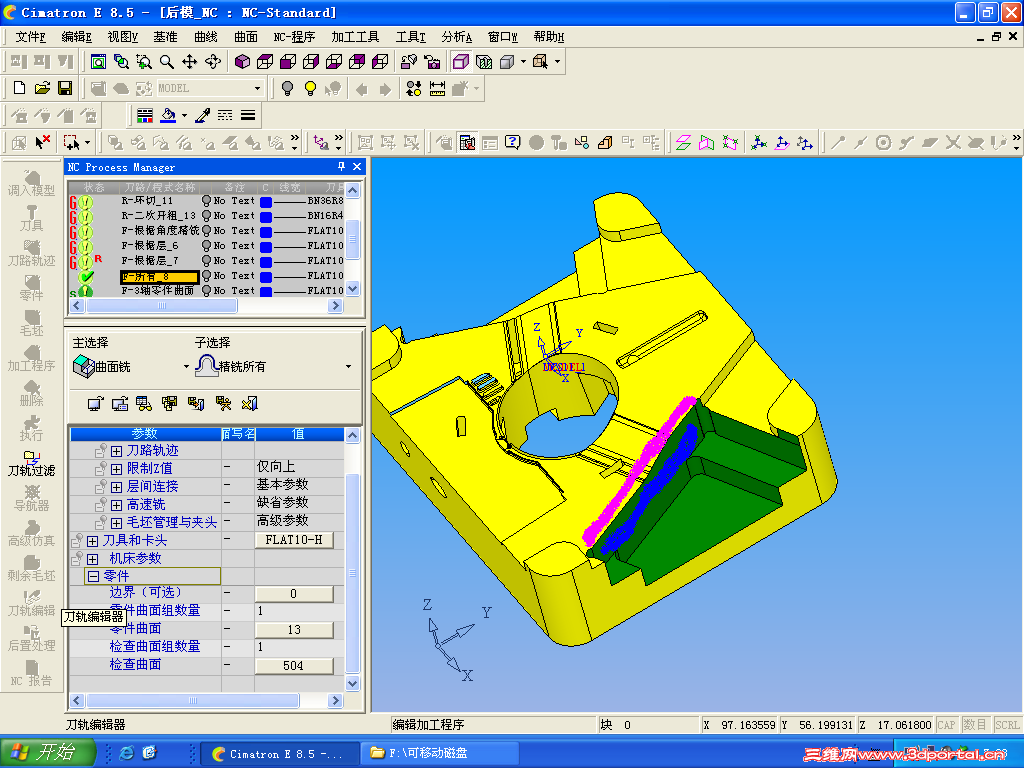Screen dimensions: 1024x768
Task: Click the 零件曲面 value button 13
Action: 294,630
